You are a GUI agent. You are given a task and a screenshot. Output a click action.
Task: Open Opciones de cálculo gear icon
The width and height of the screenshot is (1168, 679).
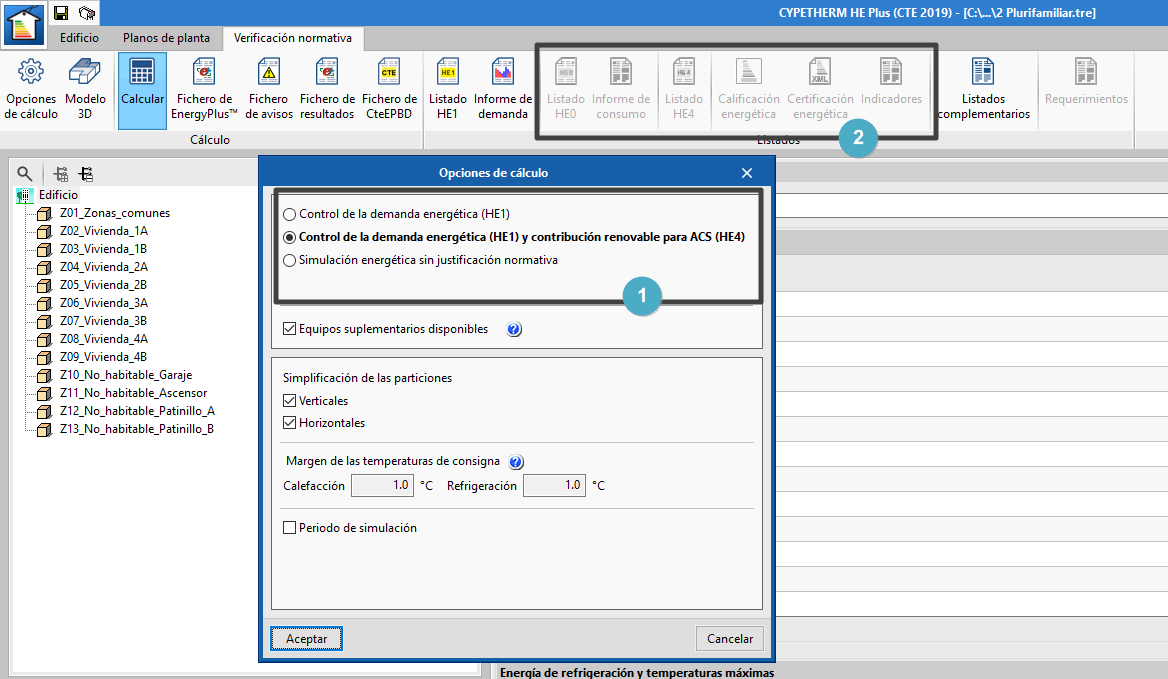[31, 74]
